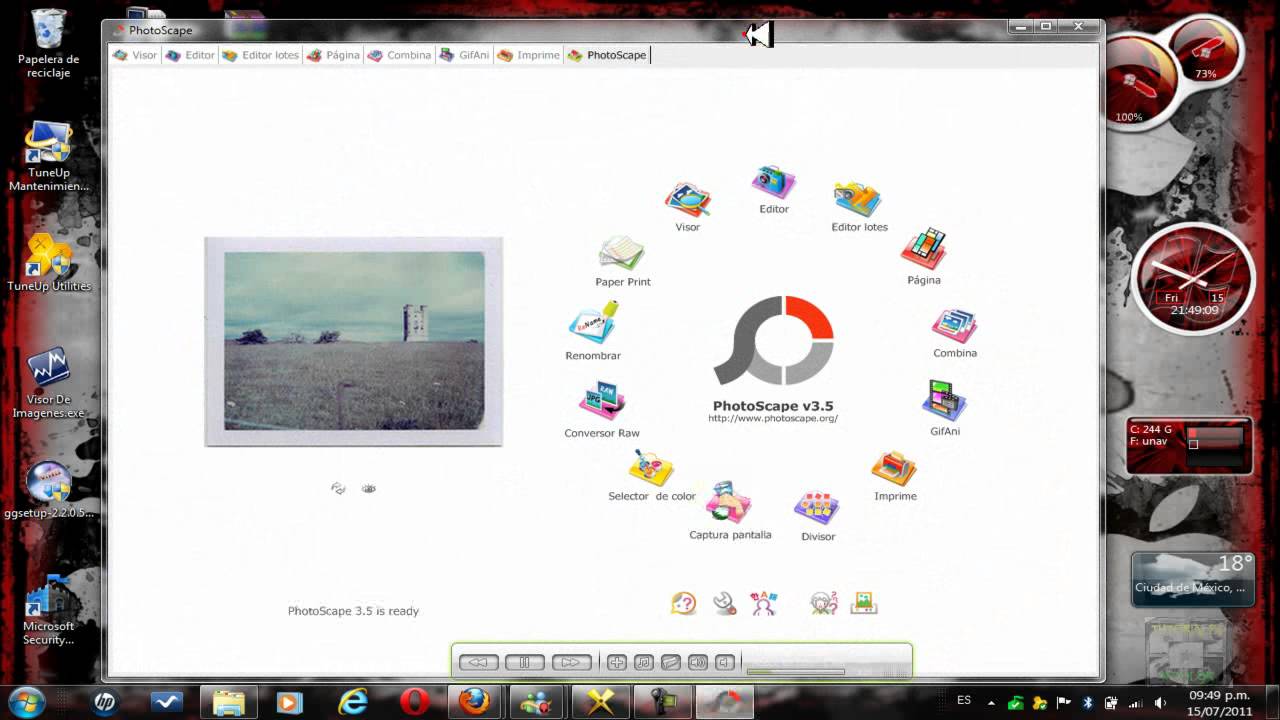Click the PhotoScape 3.5 is ready status text
1280x720 pixels.
pyautogui.click(x=353, y=611)
